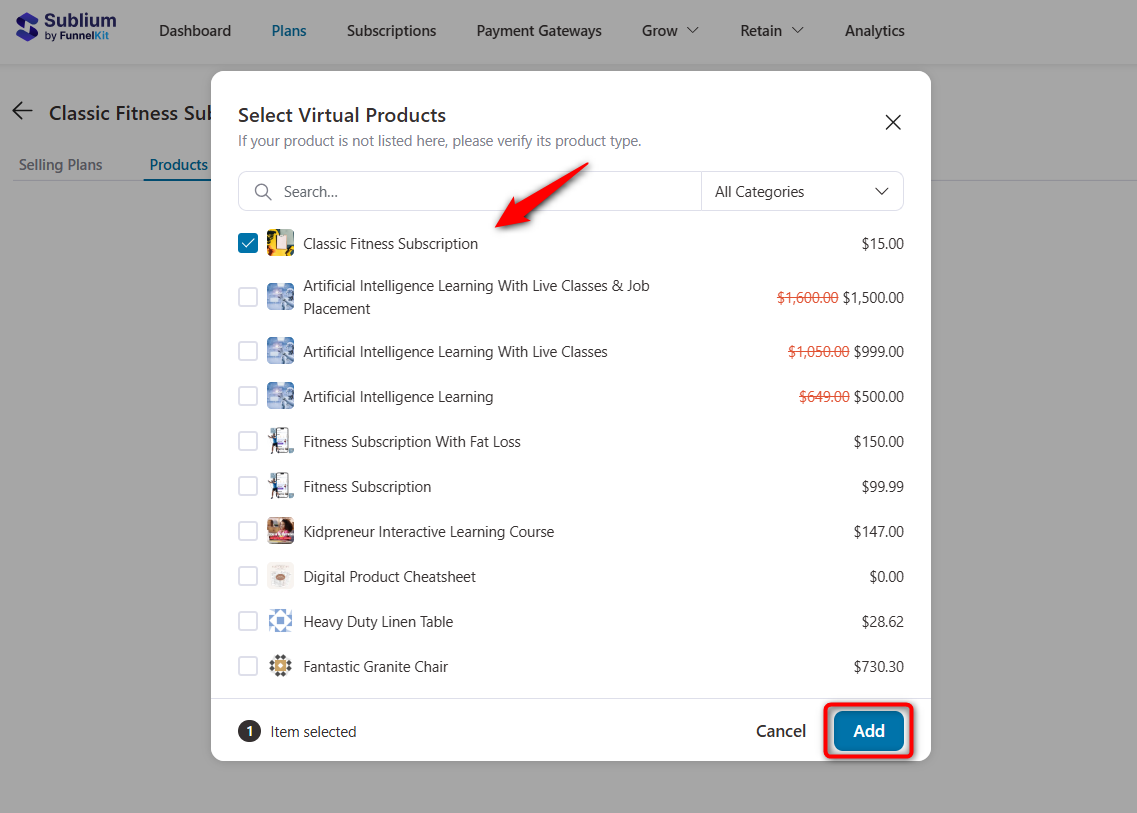The width and height of the screenshot is (1137, 813).
Task: Uncheck the Classic Fitness Subscription checkbox
Action: tap(247, 242)
